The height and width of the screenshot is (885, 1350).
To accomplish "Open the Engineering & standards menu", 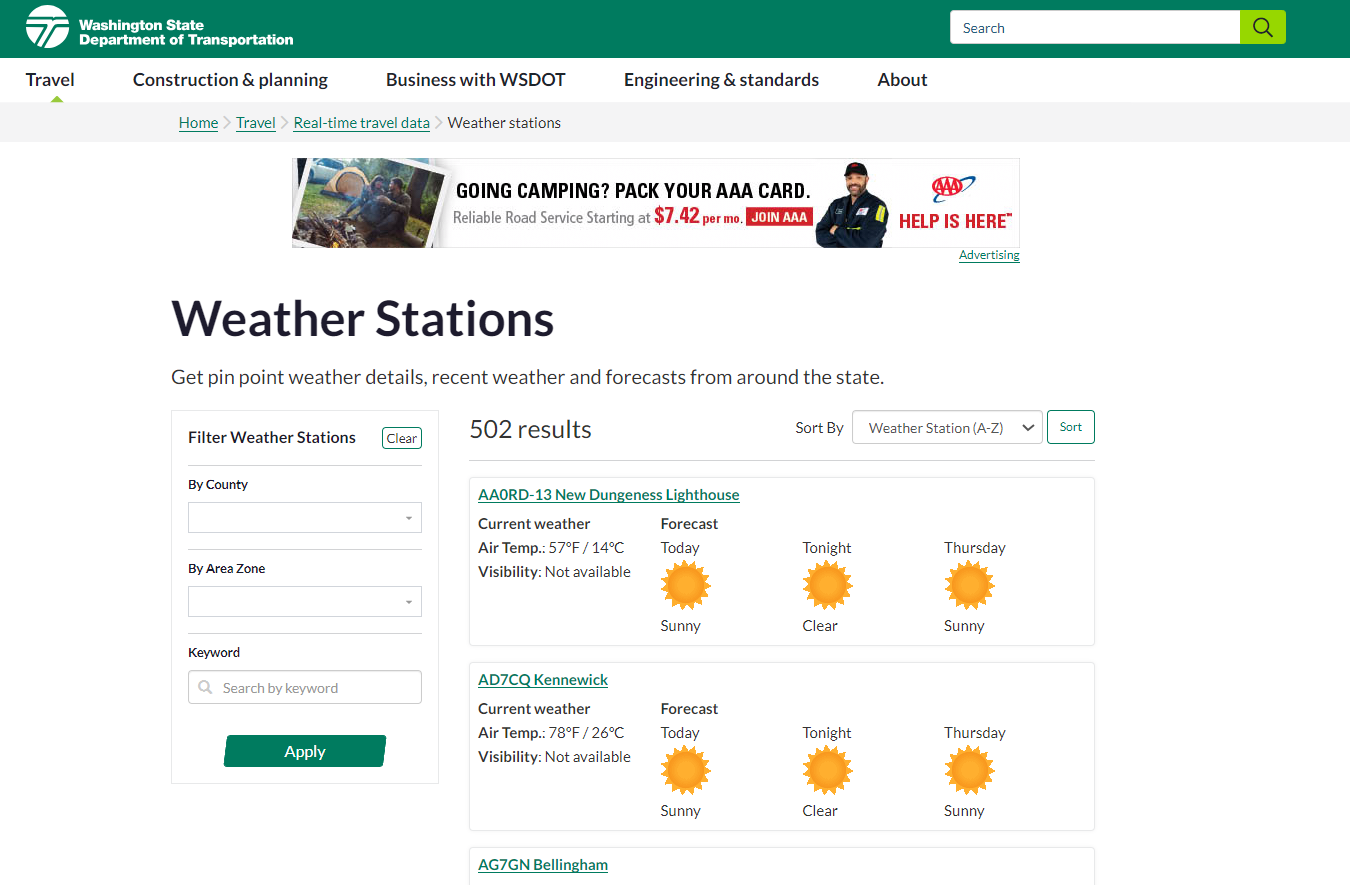I will (721, 80).
